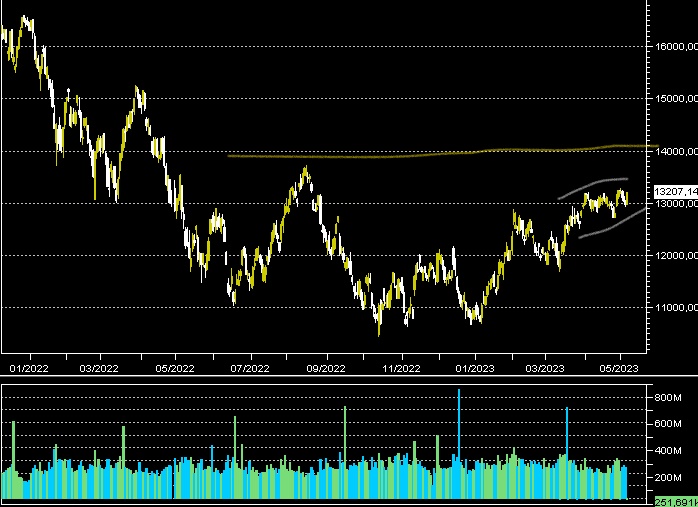Click the 14000,00 price axis label

[676, 151]
